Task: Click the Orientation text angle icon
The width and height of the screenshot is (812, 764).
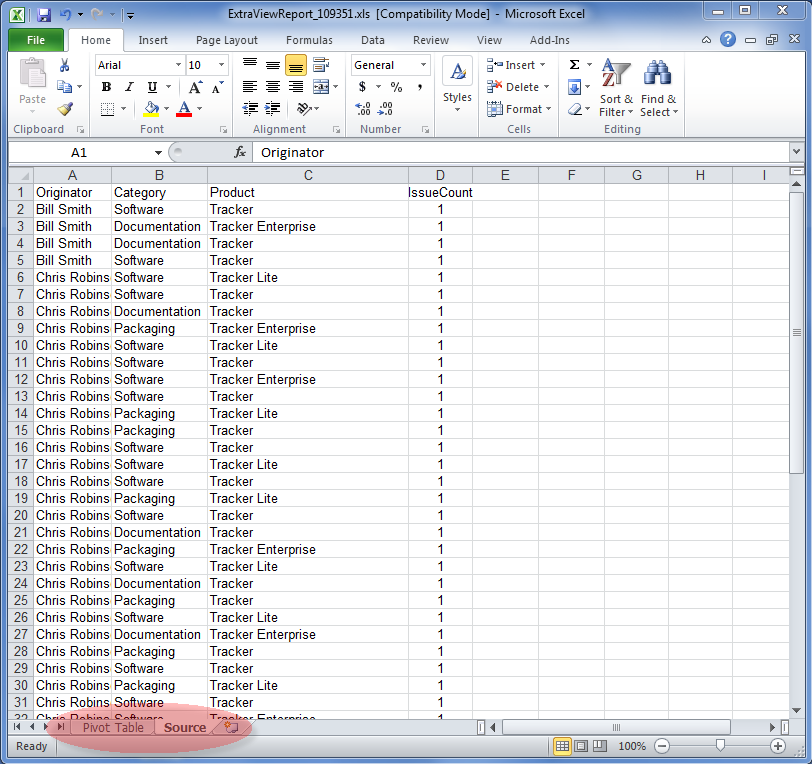Action: pyautogui.click(x=303, y=109)
